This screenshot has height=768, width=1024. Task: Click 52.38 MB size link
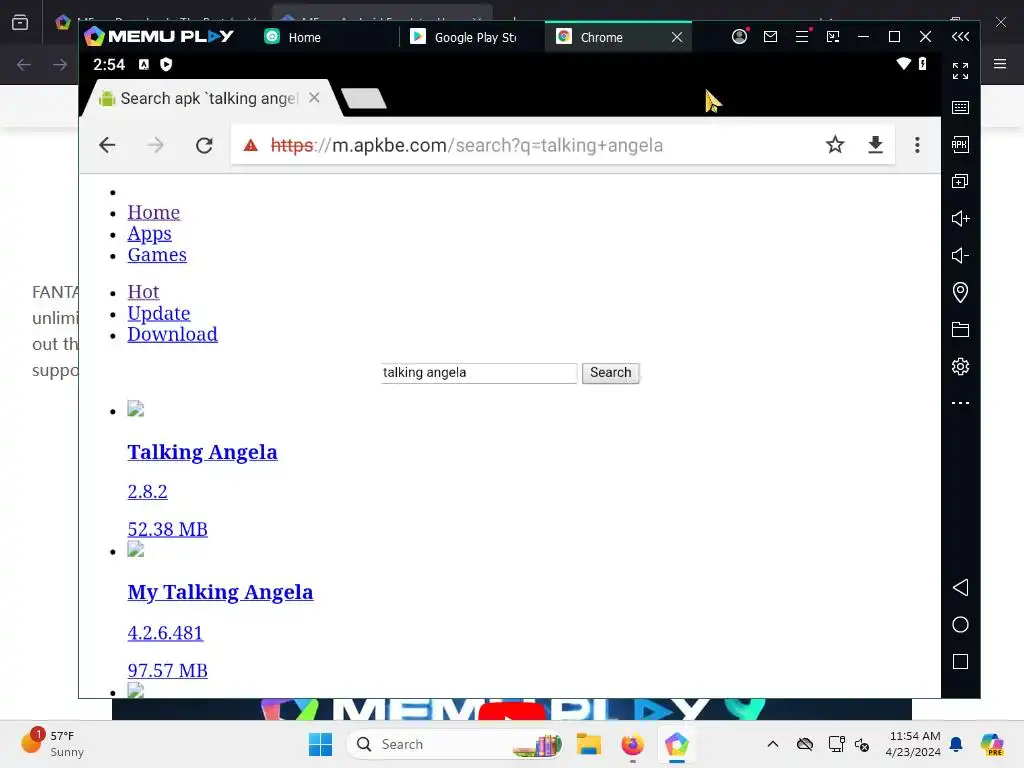(x=167, y=529)
